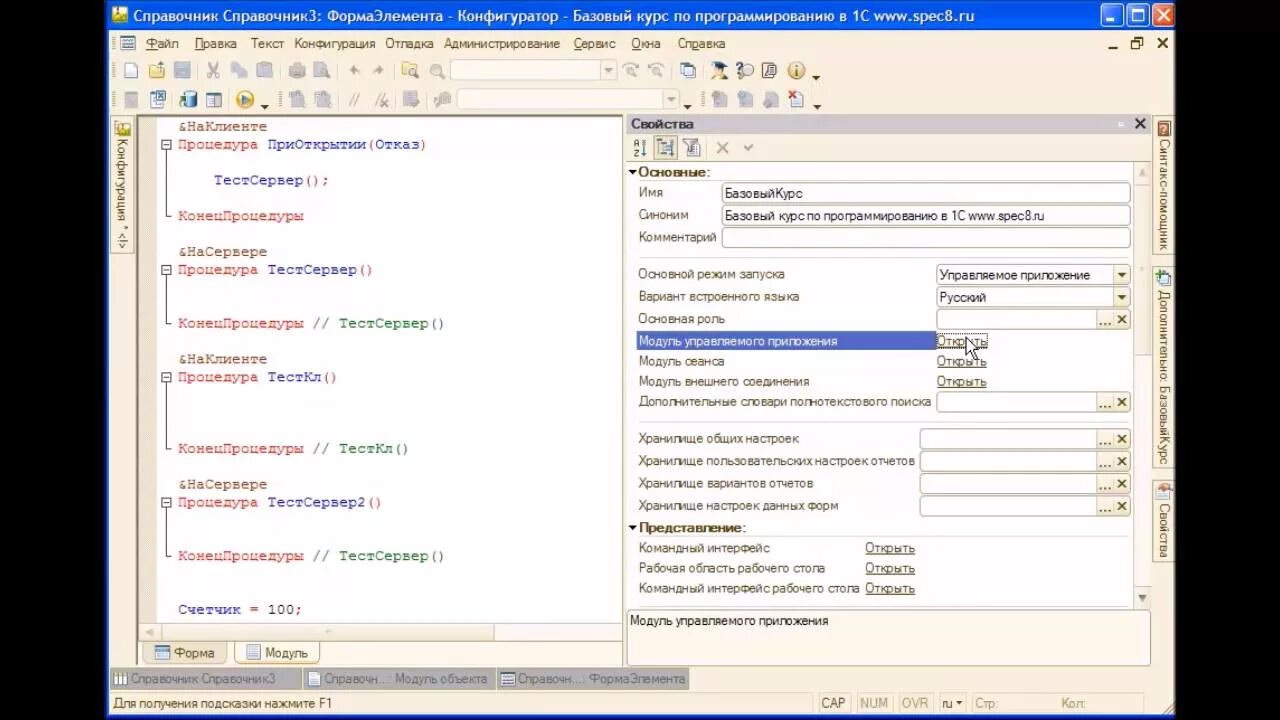Open the Конфигурация side tab

tap(121, 185)
